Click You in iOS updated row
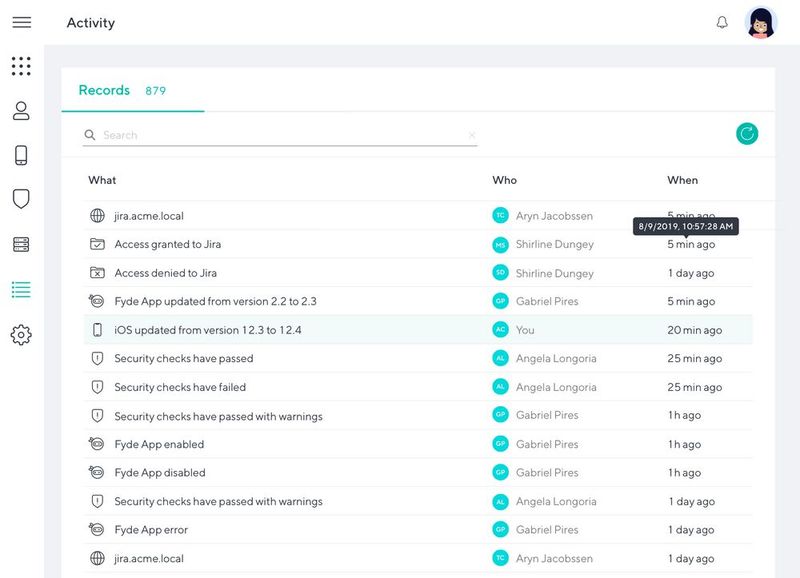The height and width of the screenshot is (578, 800). [525, 330]
